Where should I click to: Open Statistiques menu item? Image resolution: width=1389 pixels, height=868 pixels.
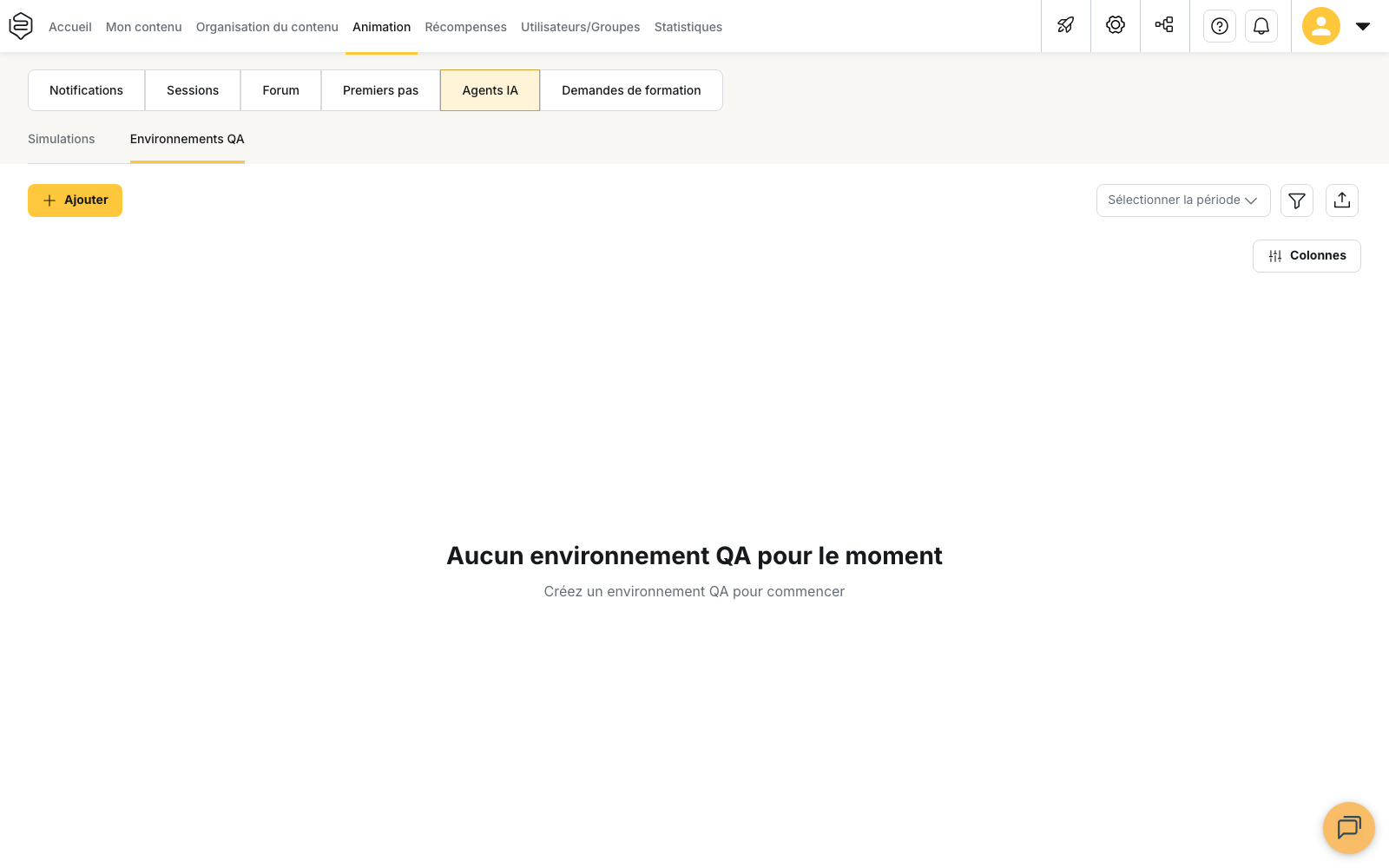688,27
